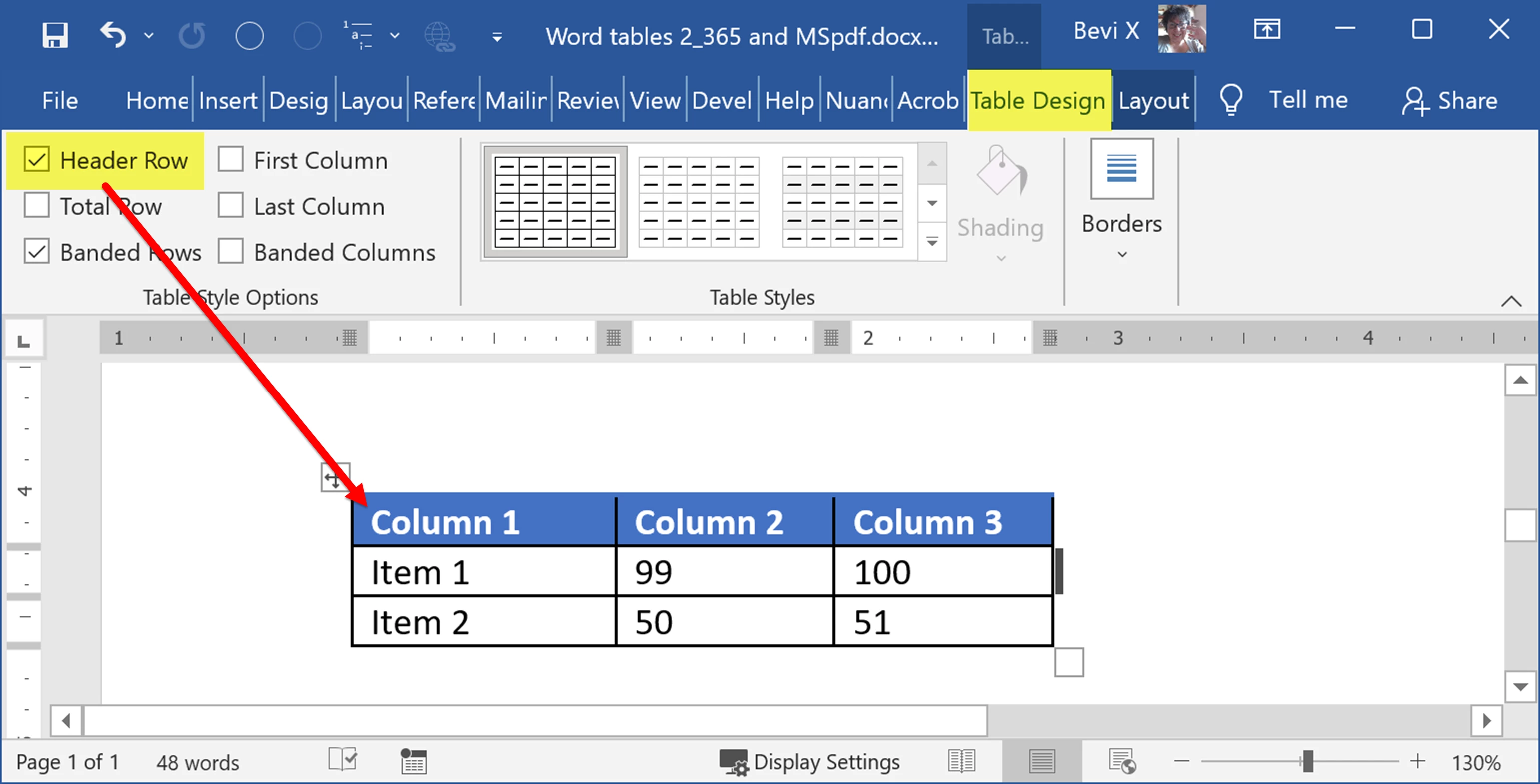The image size is (1540, 784).
Task: Click the zoom slider handle
Action: pyautogui.click(x=1308, y=762)
